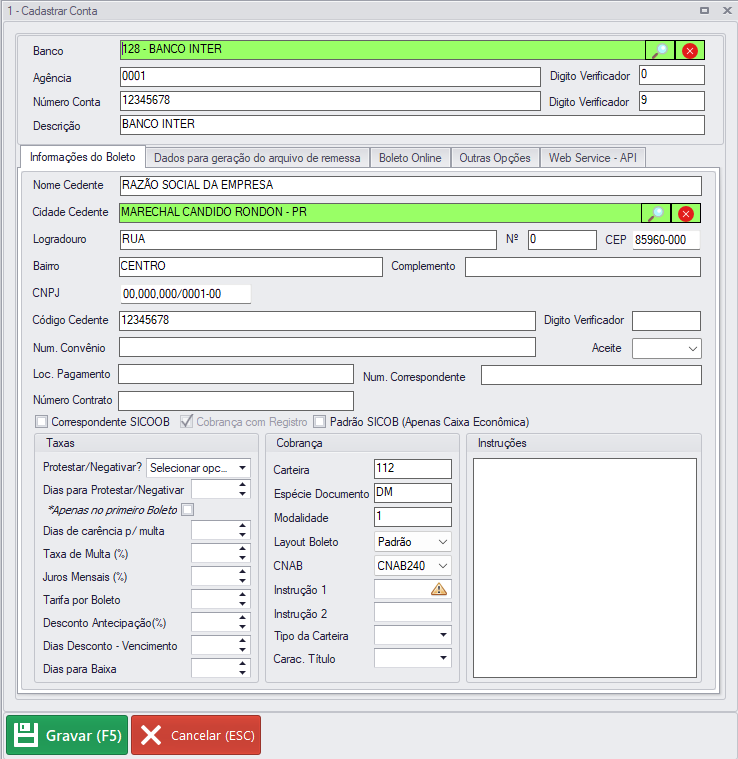Clear the Banco field with red X
Viewport: 738px width, 759px height.
(x=690, y=50)
